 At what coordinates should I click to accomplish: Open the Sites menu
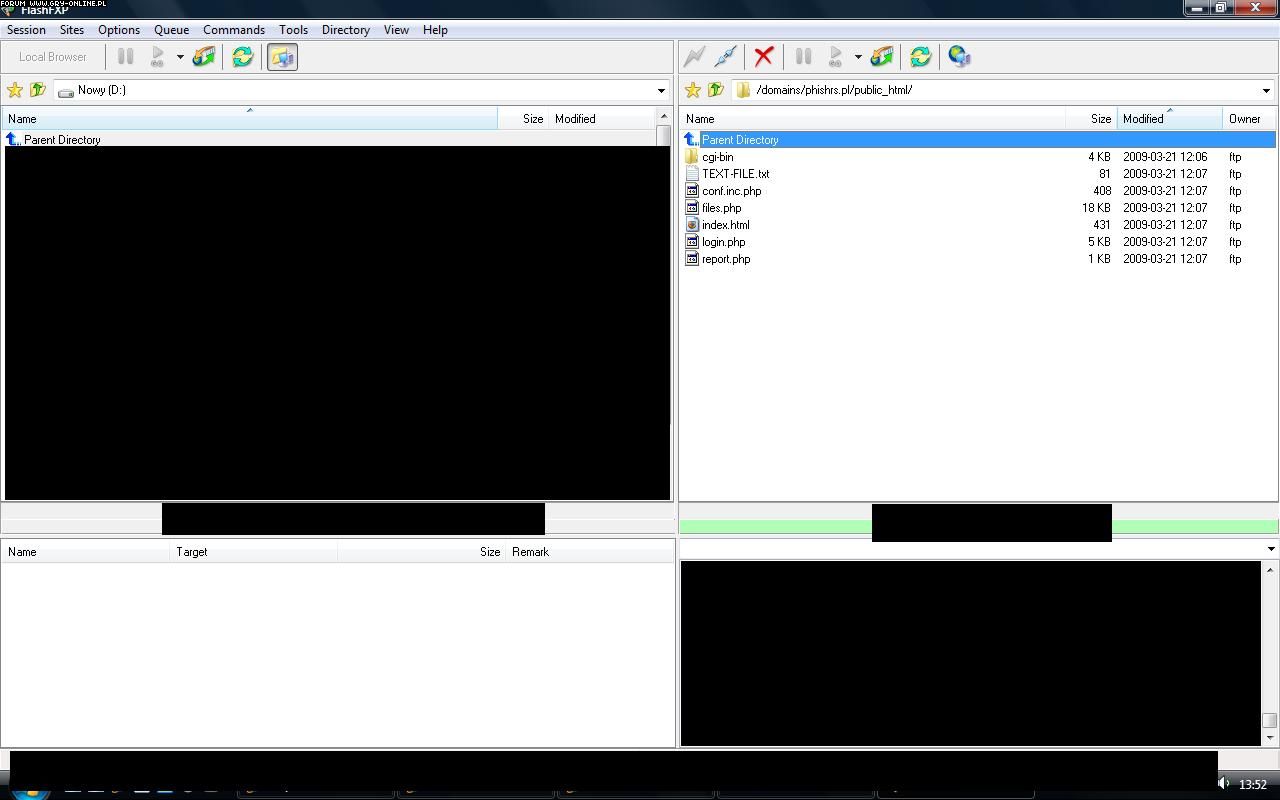(x=72, y=30)
